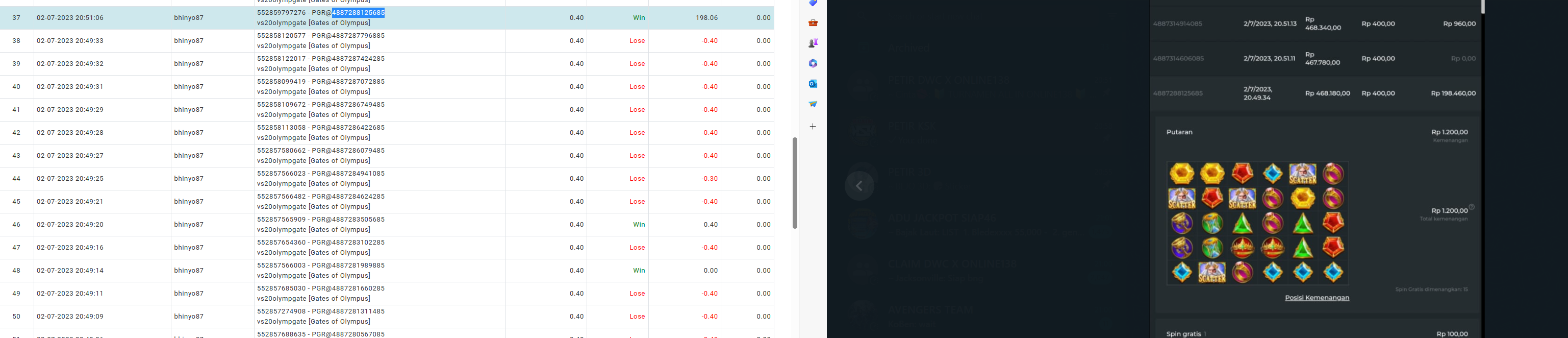Screen dimensions: 1568x338
Task: Click the round back chevron button
Action: pyautogui.click(x=859, y=186)
